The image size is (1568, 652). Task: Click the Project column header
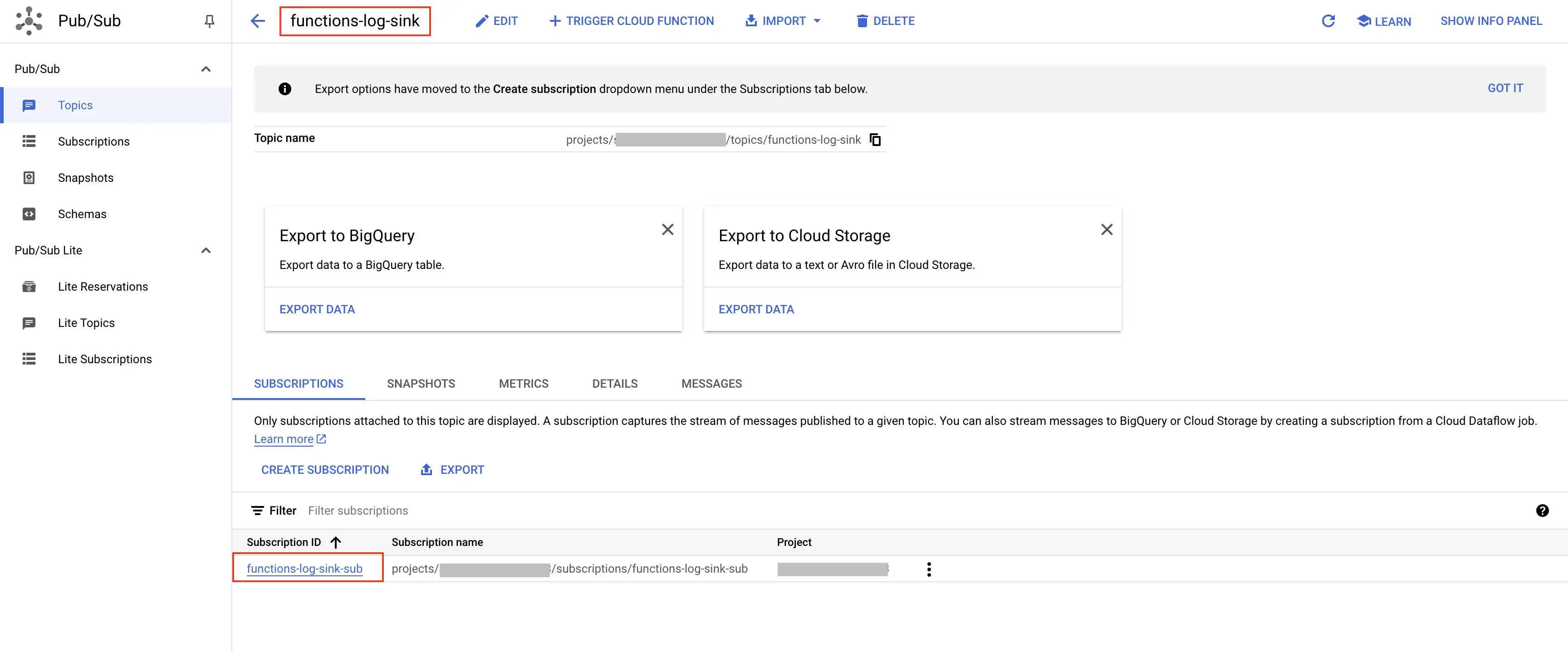click(x=794, y=542)
